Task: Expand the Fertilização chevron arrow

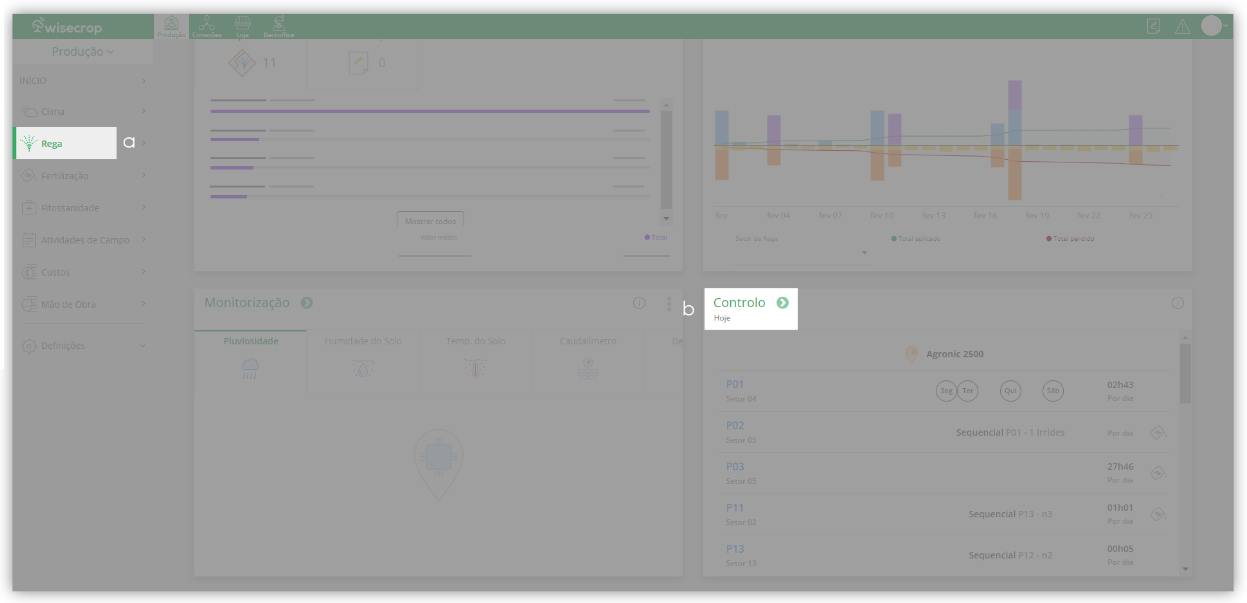Action: pos(143,175)
